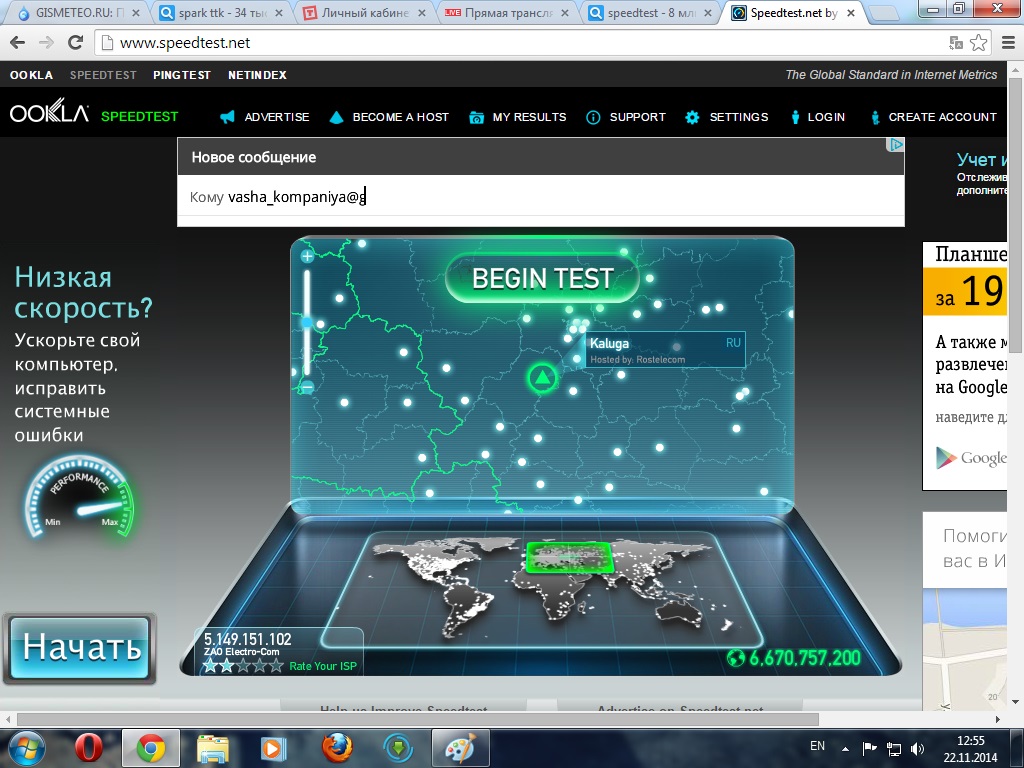Click the BECOME A HOST triangle icon
The height and width of the screenshot is (768, 1024).
click(336, 117)
